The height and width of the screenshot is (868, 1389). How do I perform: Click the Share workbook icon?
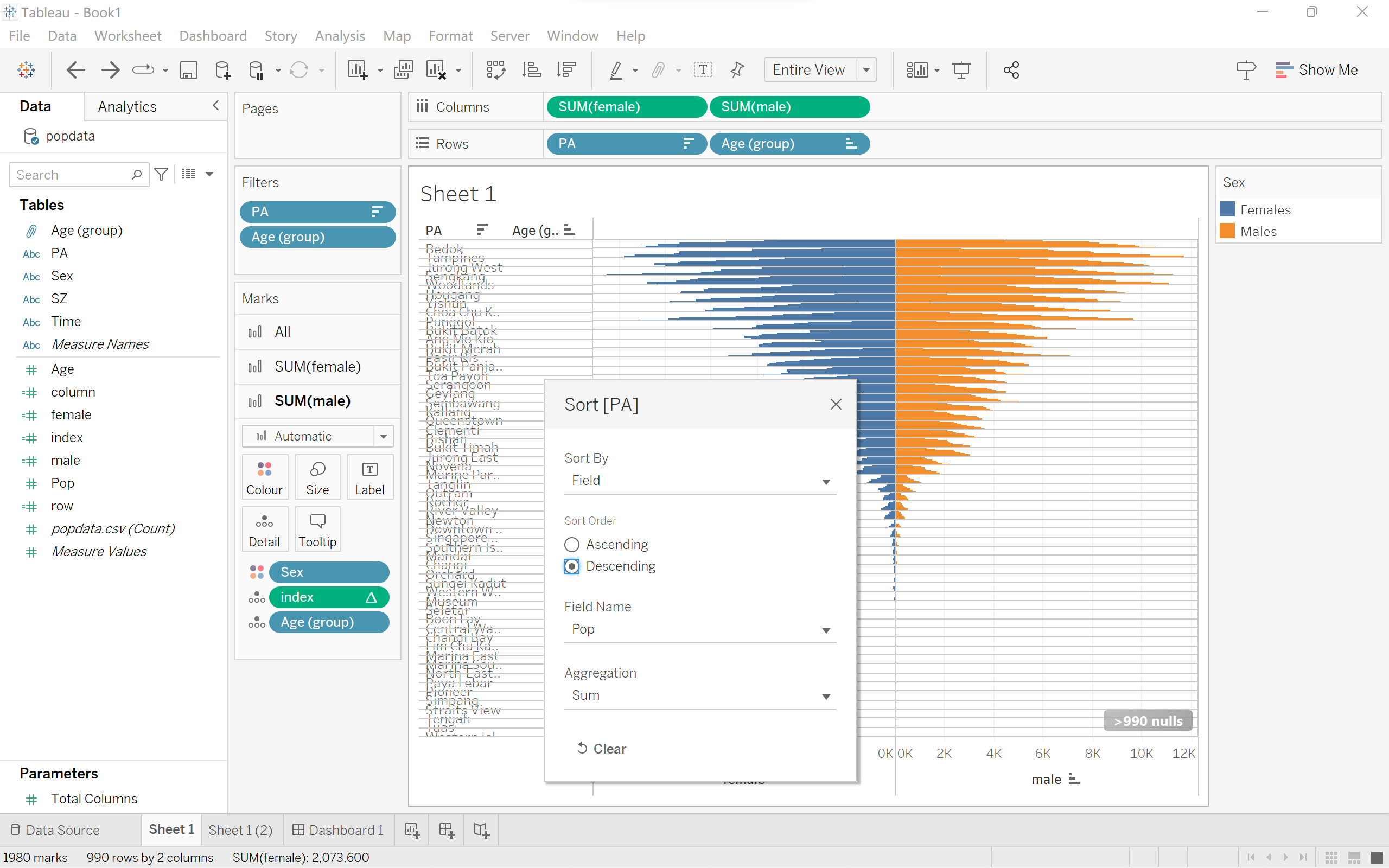(x=1011, y=70)
